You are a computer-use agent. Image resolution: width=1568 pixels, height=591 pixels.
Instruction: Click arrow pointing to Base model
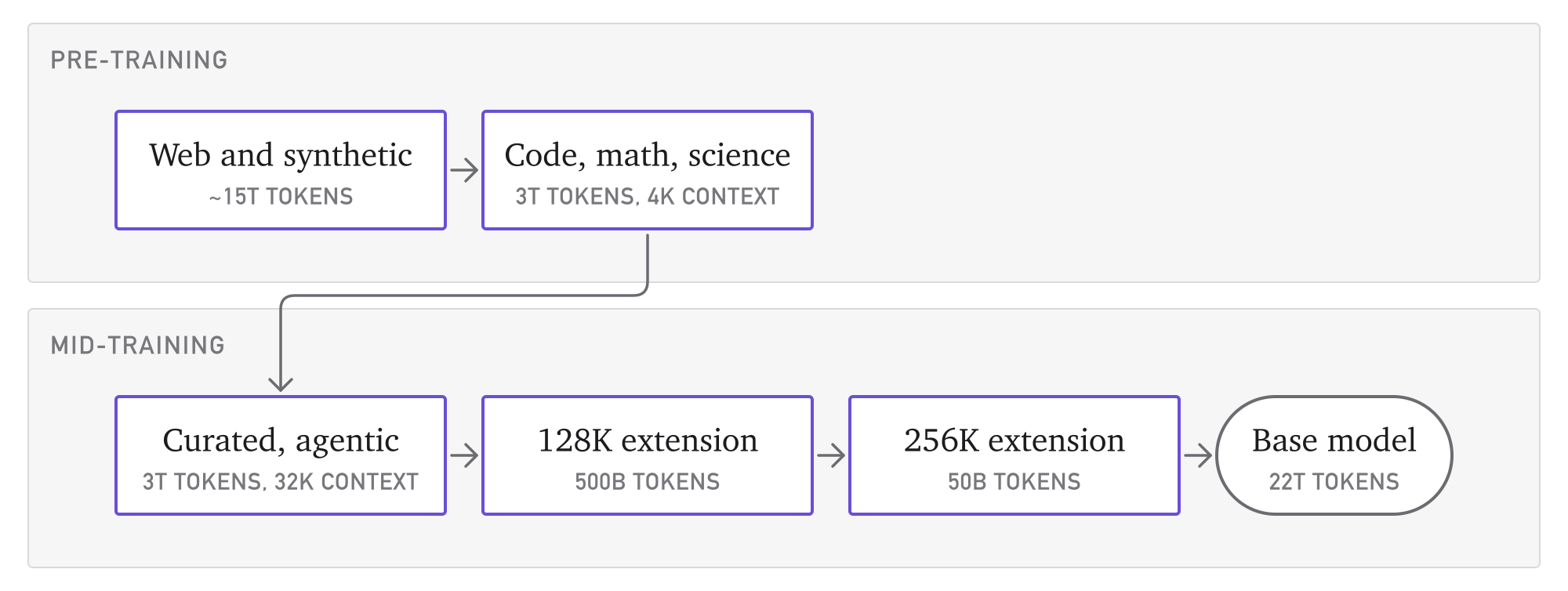[x=1198, y=455]
